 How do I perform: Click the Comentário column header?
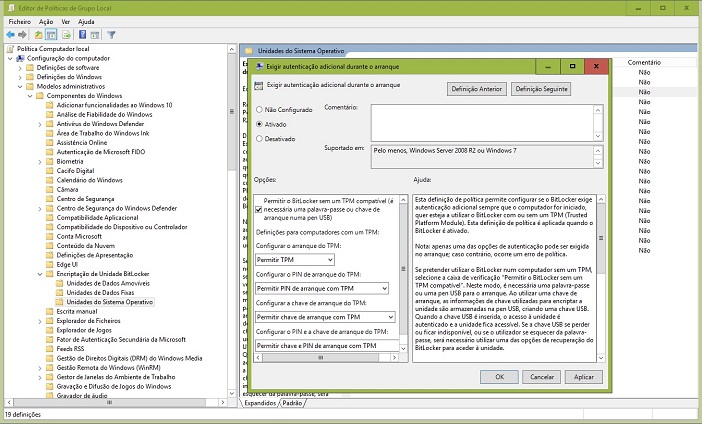[644, 62]
